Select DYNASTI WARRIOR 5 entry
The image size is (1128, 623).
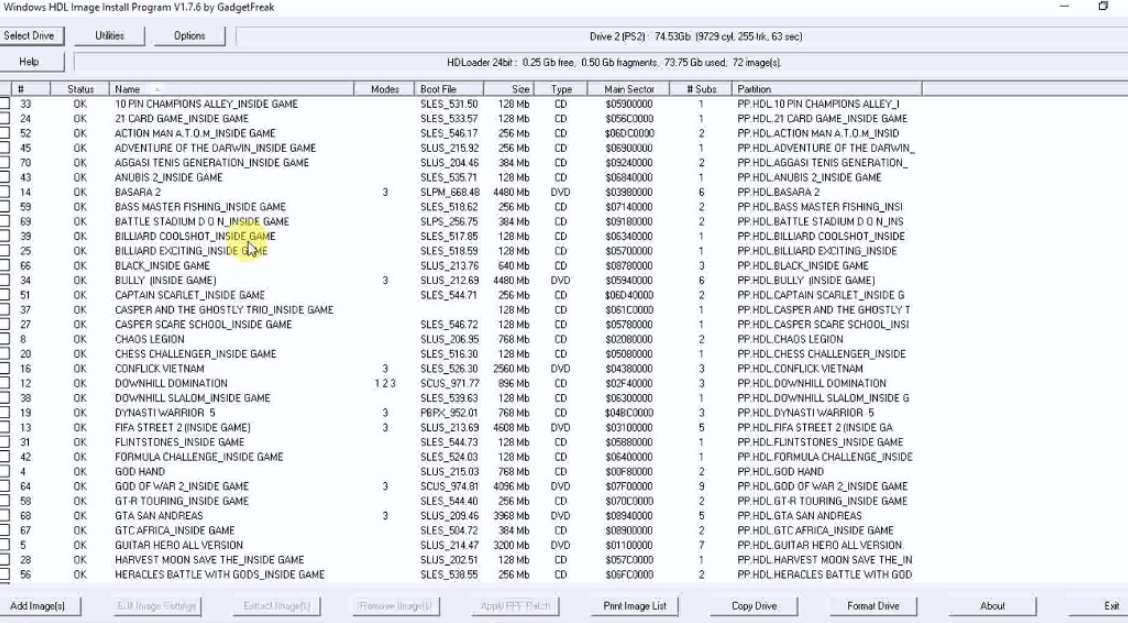click(x=165, y=412)
